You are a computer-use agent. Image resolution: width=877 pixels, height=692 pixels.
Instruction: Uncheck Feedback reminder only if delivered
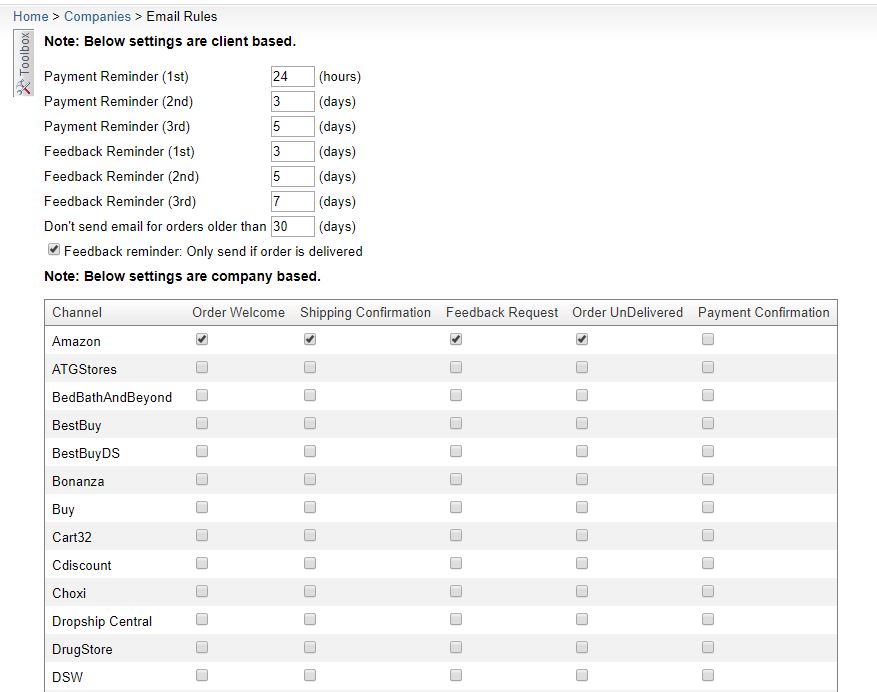coord(54,250)
